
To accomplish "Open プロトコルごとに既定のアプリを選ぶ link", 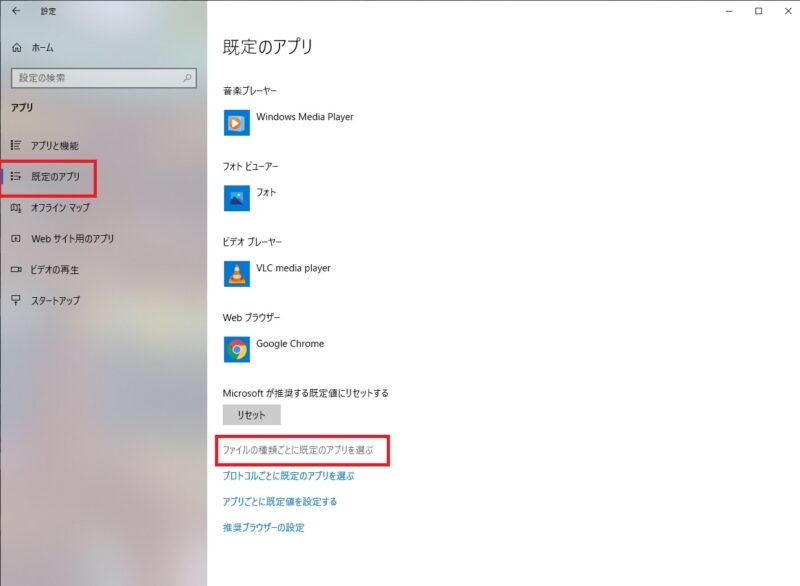I will (x=288, y=476).
